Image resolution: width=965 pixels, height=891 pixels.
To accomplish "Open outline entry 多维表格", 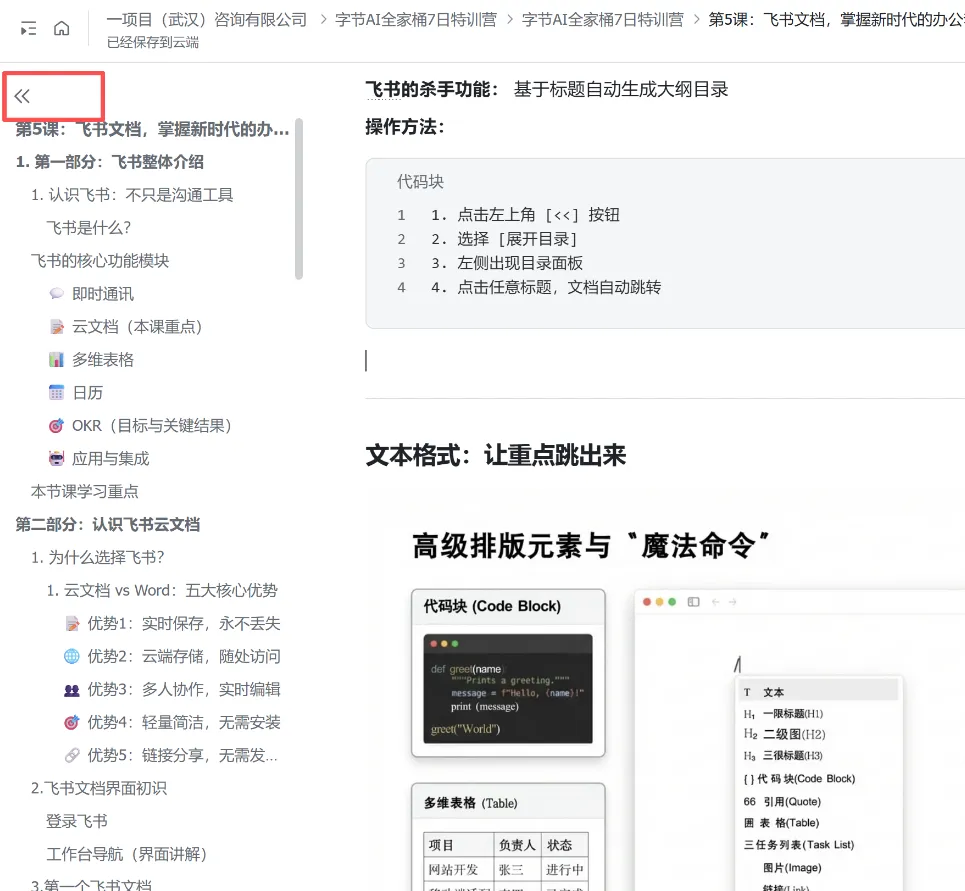I will pos(103,360).
